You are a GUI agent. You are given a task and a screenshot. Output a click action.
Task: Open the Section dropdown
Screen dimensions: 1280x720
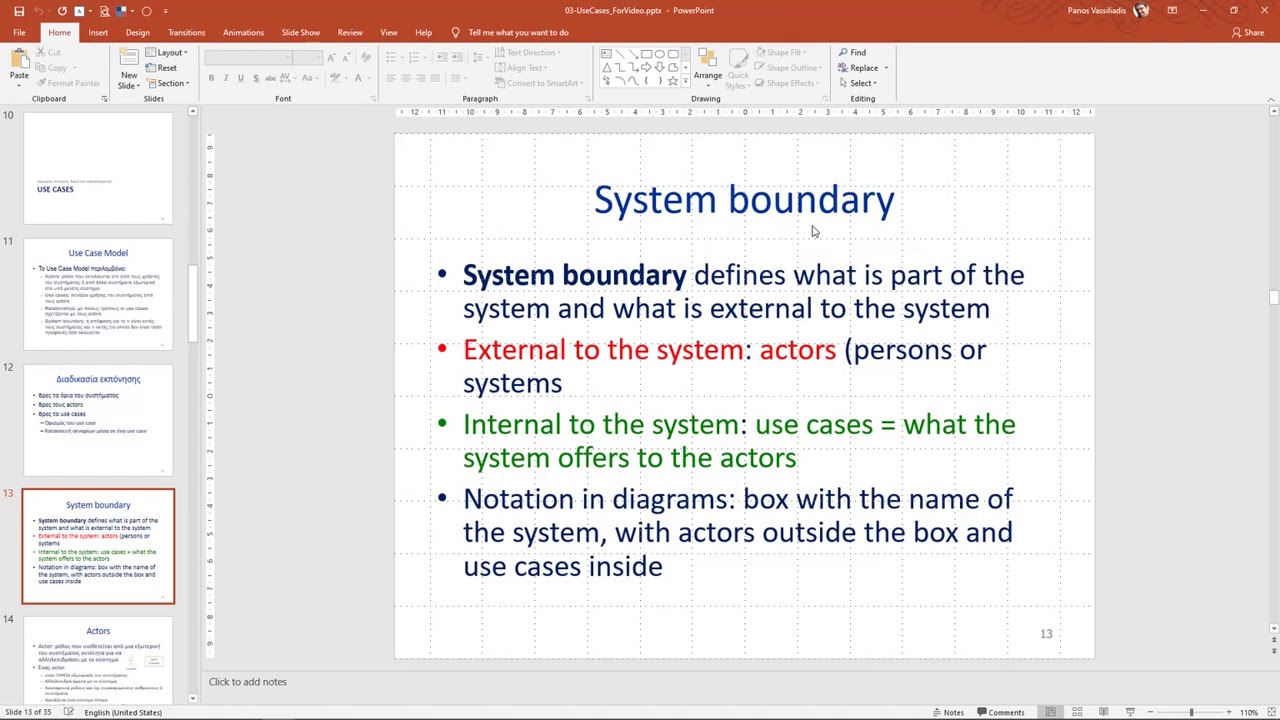click(167, 83)
